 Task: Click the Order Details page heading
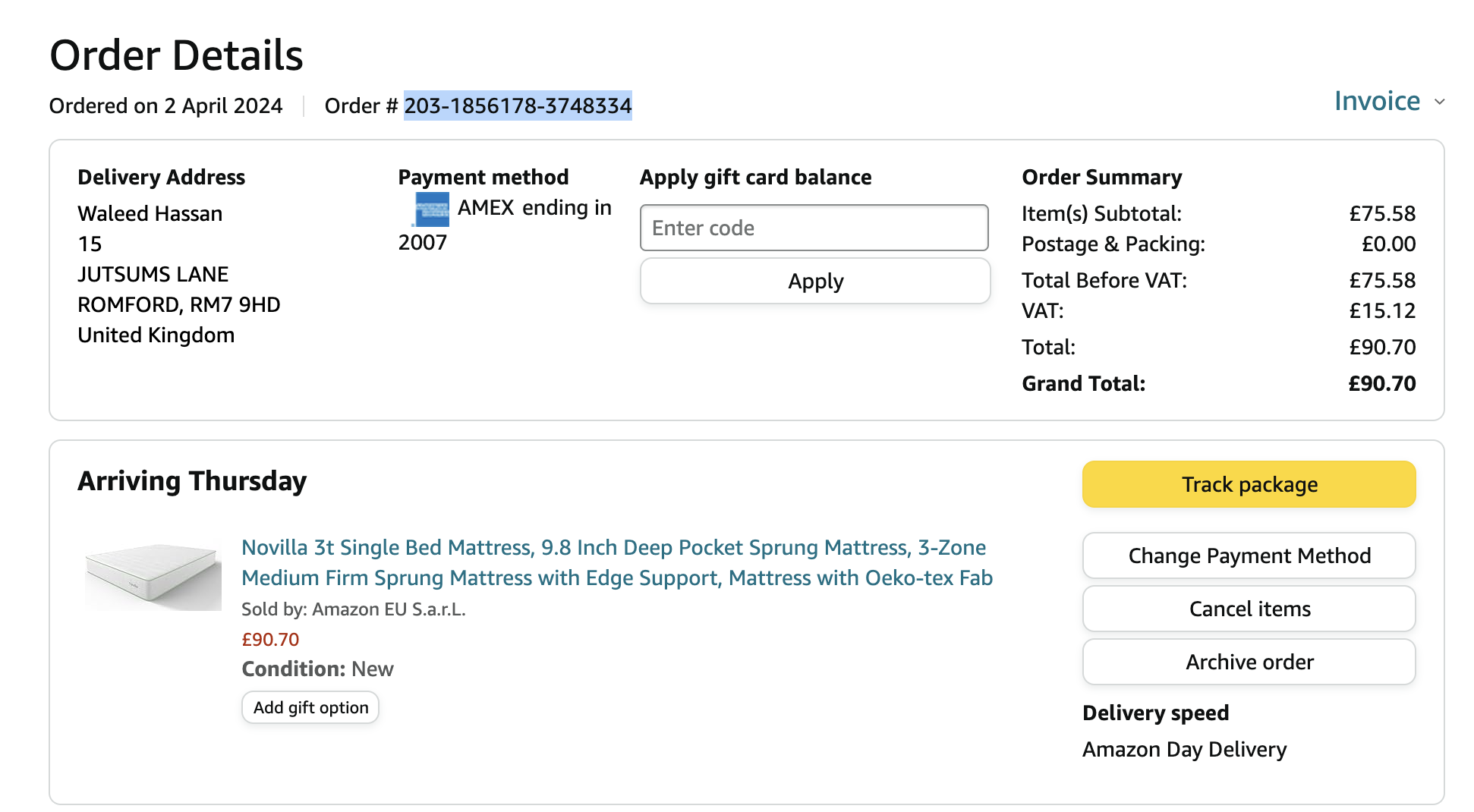coord(176,55)
